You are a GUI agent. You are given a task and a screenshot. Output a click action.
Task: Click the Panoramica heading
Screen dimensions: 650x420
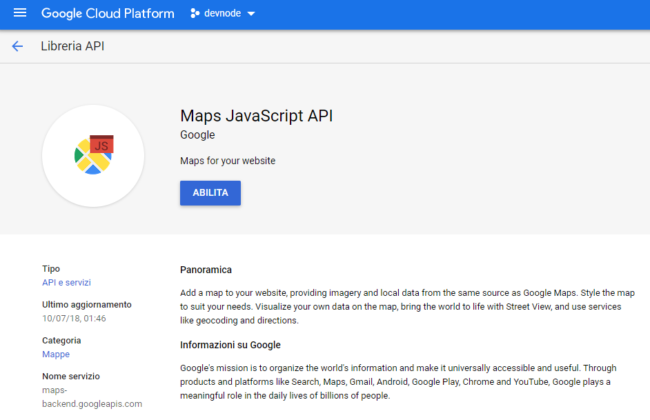click(206, 270)
